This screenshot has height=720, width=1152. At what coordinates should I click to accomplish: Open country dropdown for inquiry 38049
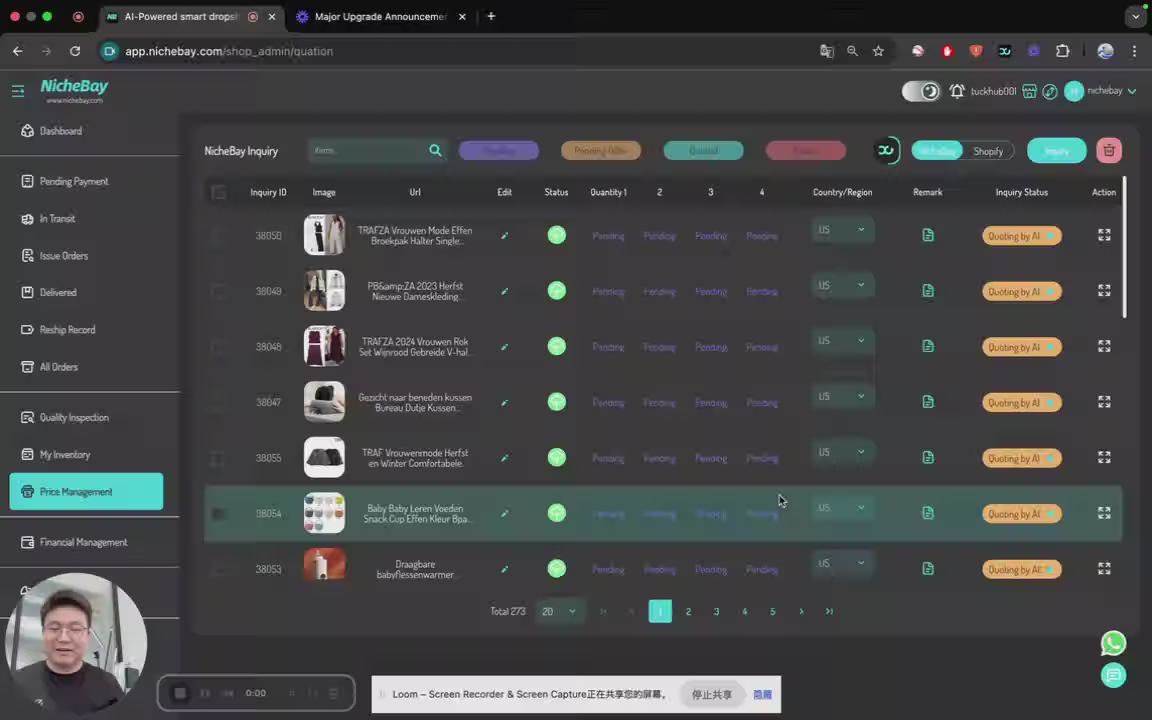(842, 285)
